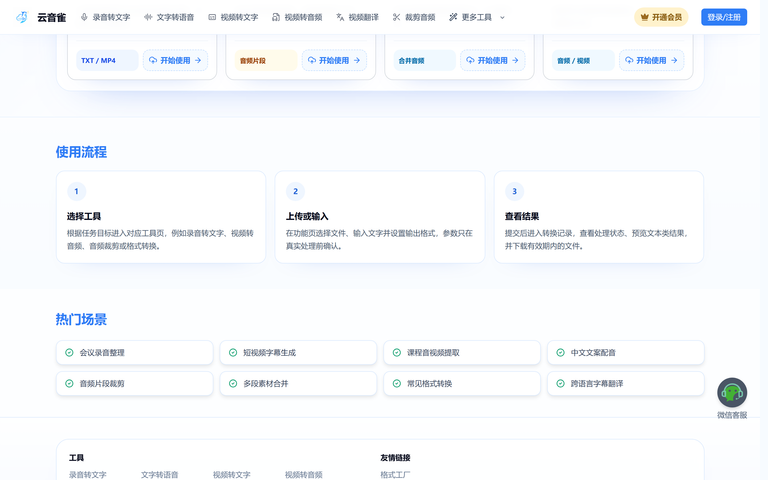Open 录音转文字 via its microphone icon
768x480 pixels.
coord(84,17)
